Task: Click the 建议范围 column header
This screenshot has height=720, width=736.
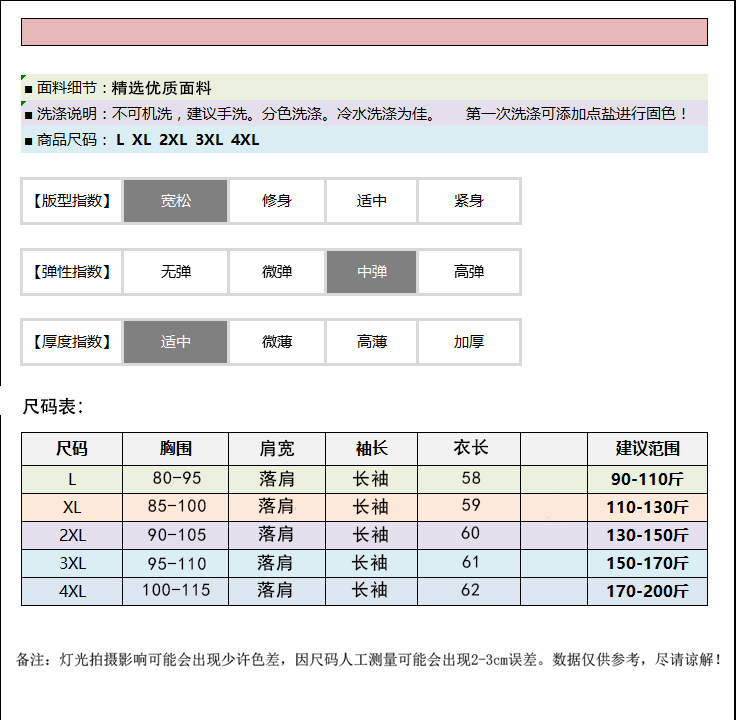Action: point(647,449)
